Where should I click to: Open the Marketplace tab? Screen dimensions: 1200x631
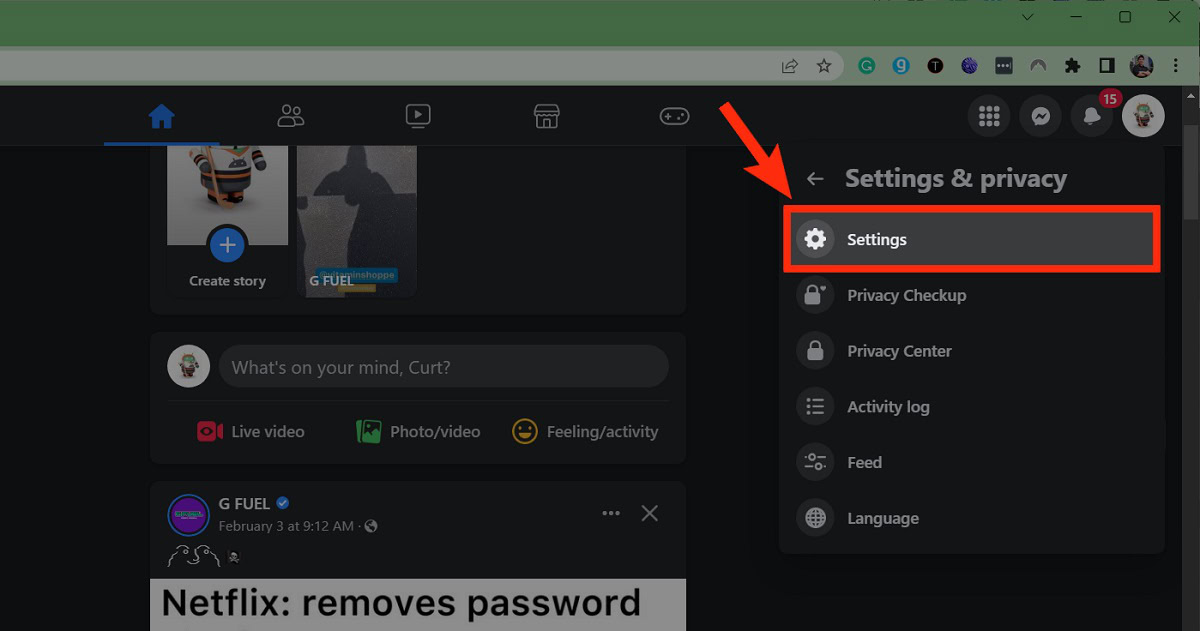click(x=546, y=116)
